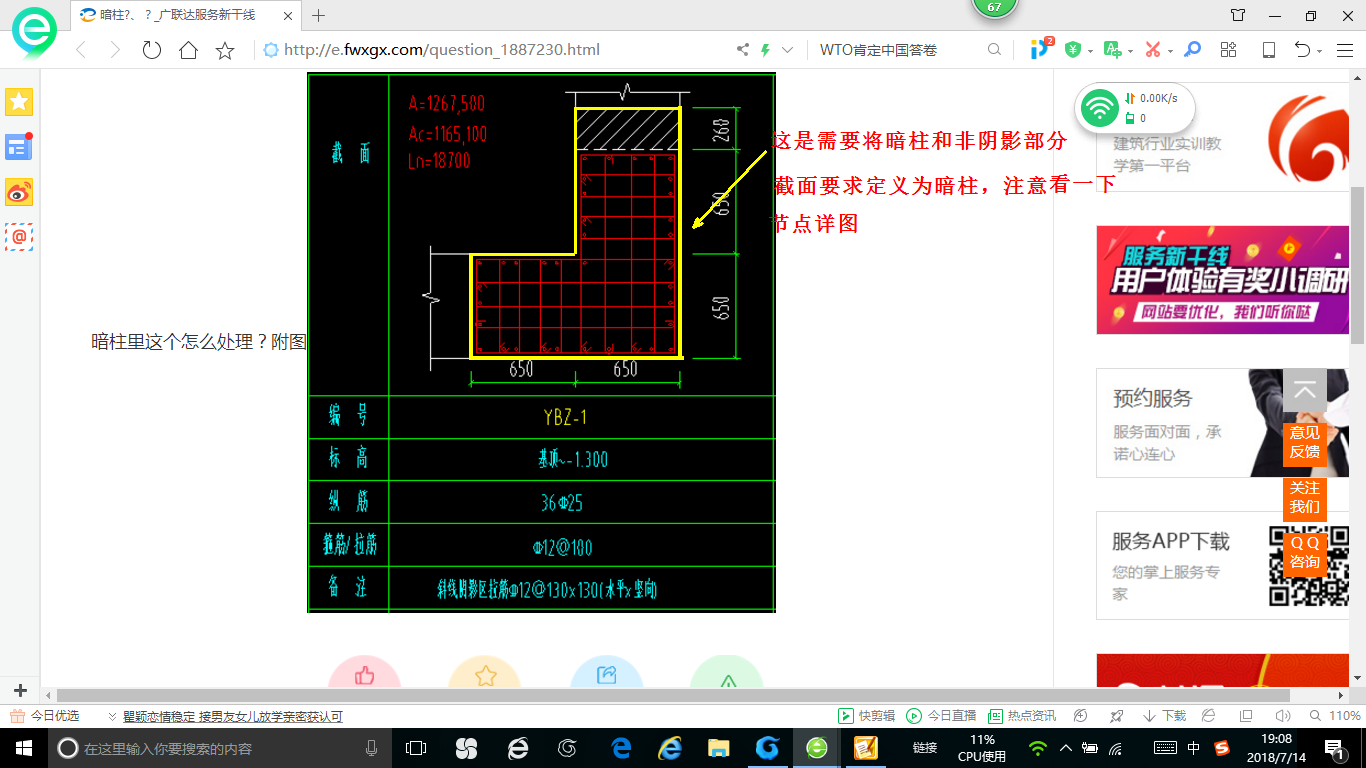The width and height of the screenshot is (1366, 768).
Task: Open the 用户体验有奖小调研 banner
Action: [x=1223, y=280]
